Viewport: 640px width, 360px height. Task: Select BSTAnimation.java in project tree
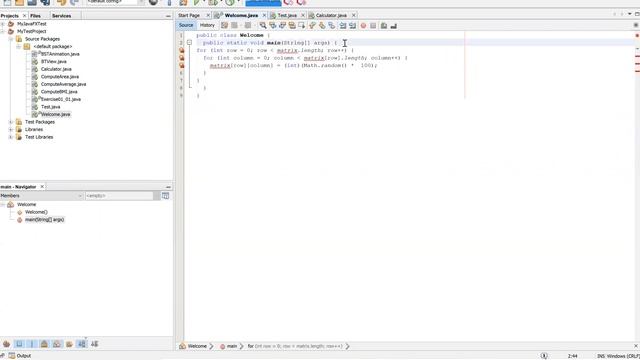(x=60, y=54)
